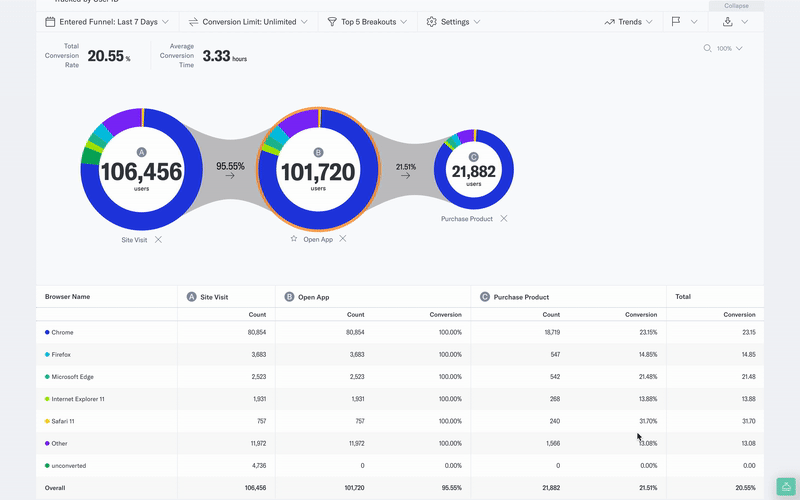Click the star icon beside Open App

[294, 239]
